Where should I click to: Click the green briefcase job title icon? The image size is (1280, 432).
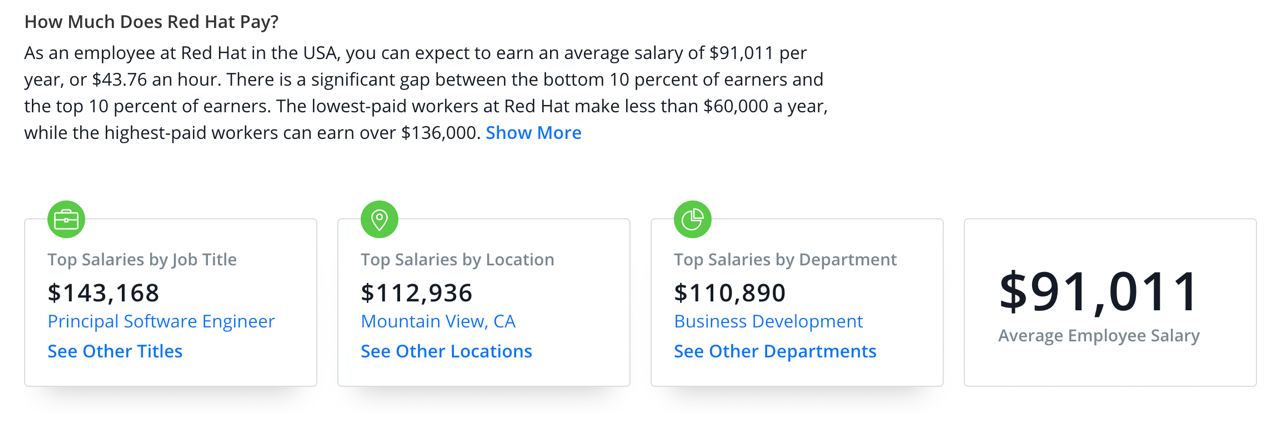pyautogui.click(x=66, y=219)
